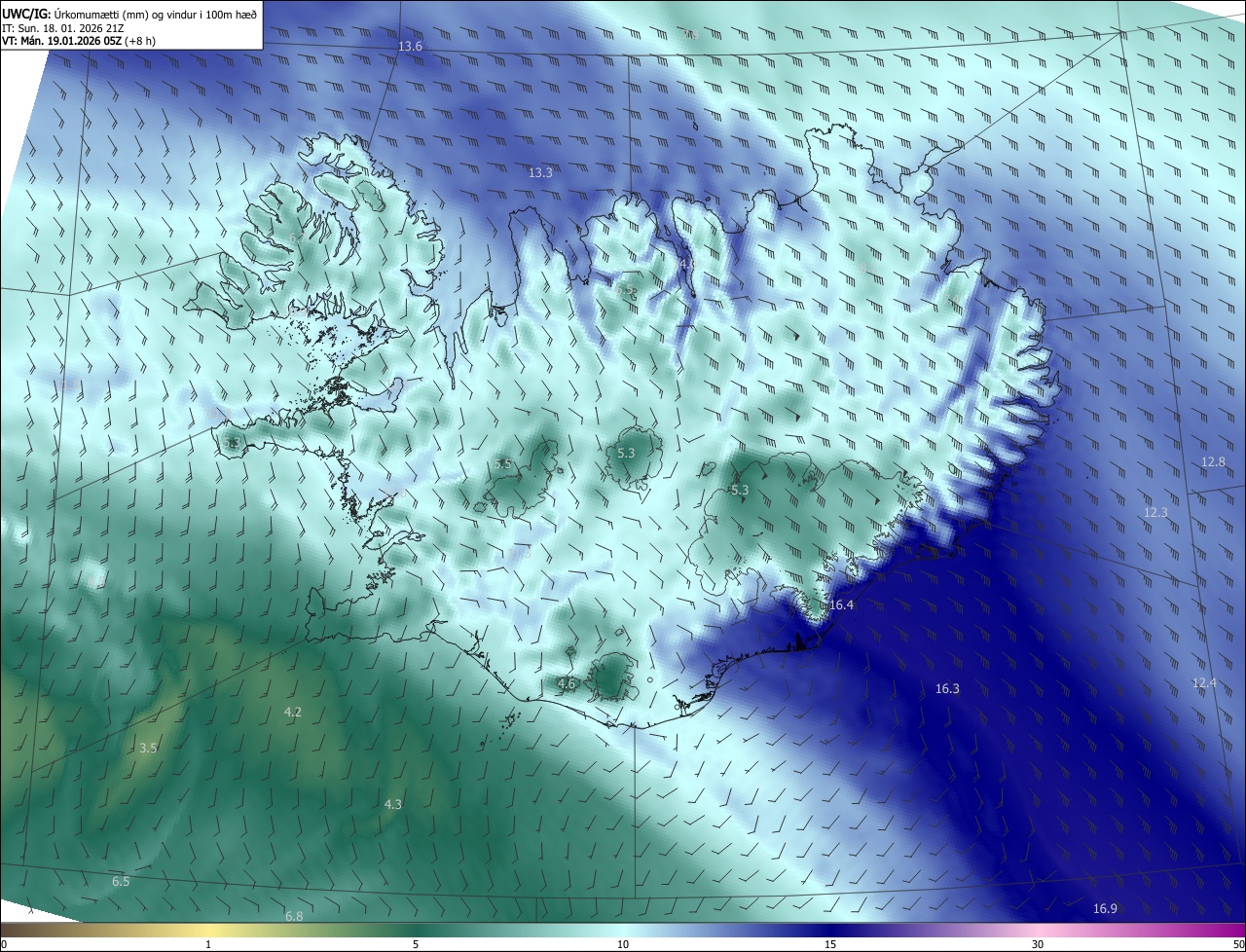Click the 16.9 value label

click(x=1105, y=908)
